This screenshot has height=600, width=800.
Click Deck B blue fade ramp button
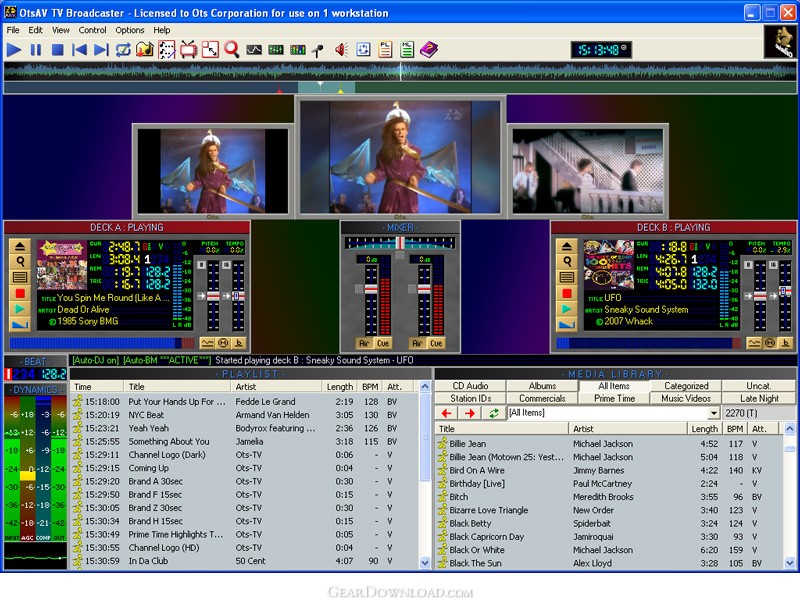pyautogui.click(x=567, y=324)
